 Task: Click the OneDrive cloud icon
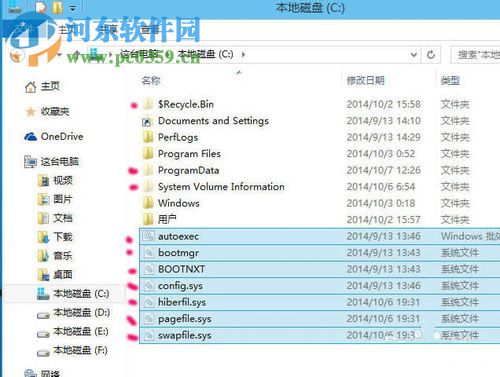pos(31,137)
